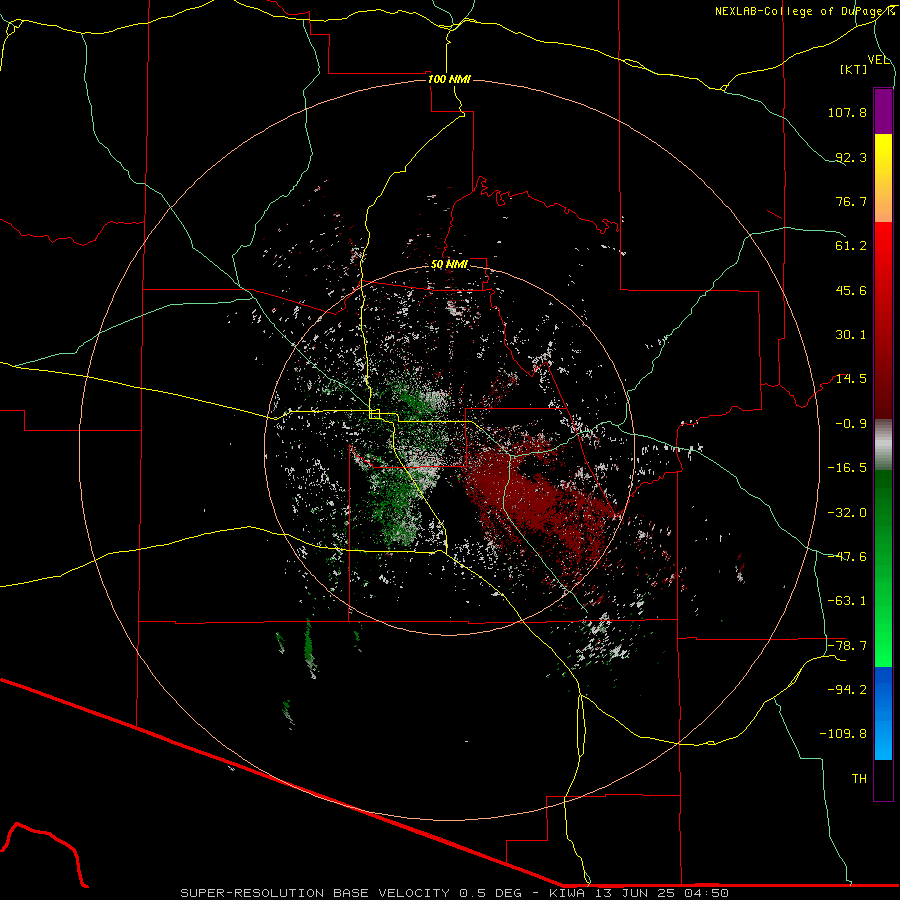The width and height of the screenshot is (900, 900).
Task: Click the 30.1 velocity scale value
Action: [851, 335]
